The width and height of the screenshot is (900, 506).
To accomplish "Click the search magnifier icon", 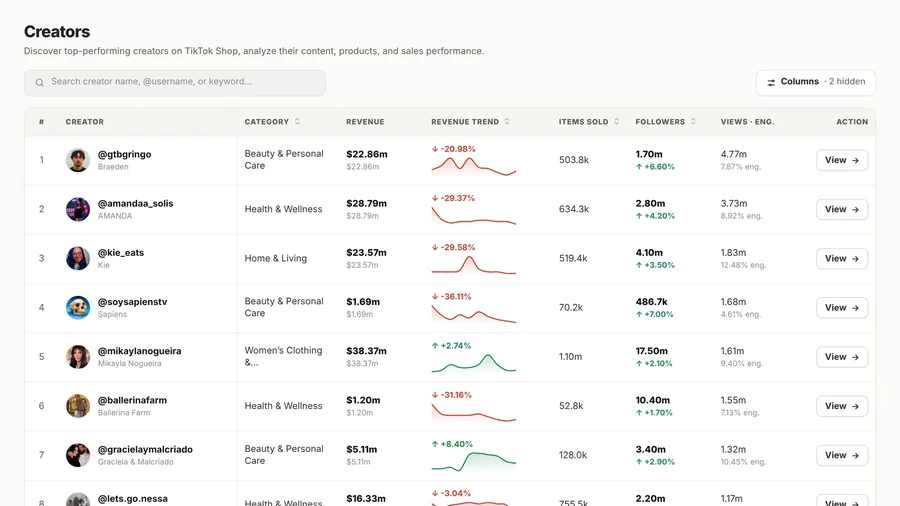I will click(40, 83).
